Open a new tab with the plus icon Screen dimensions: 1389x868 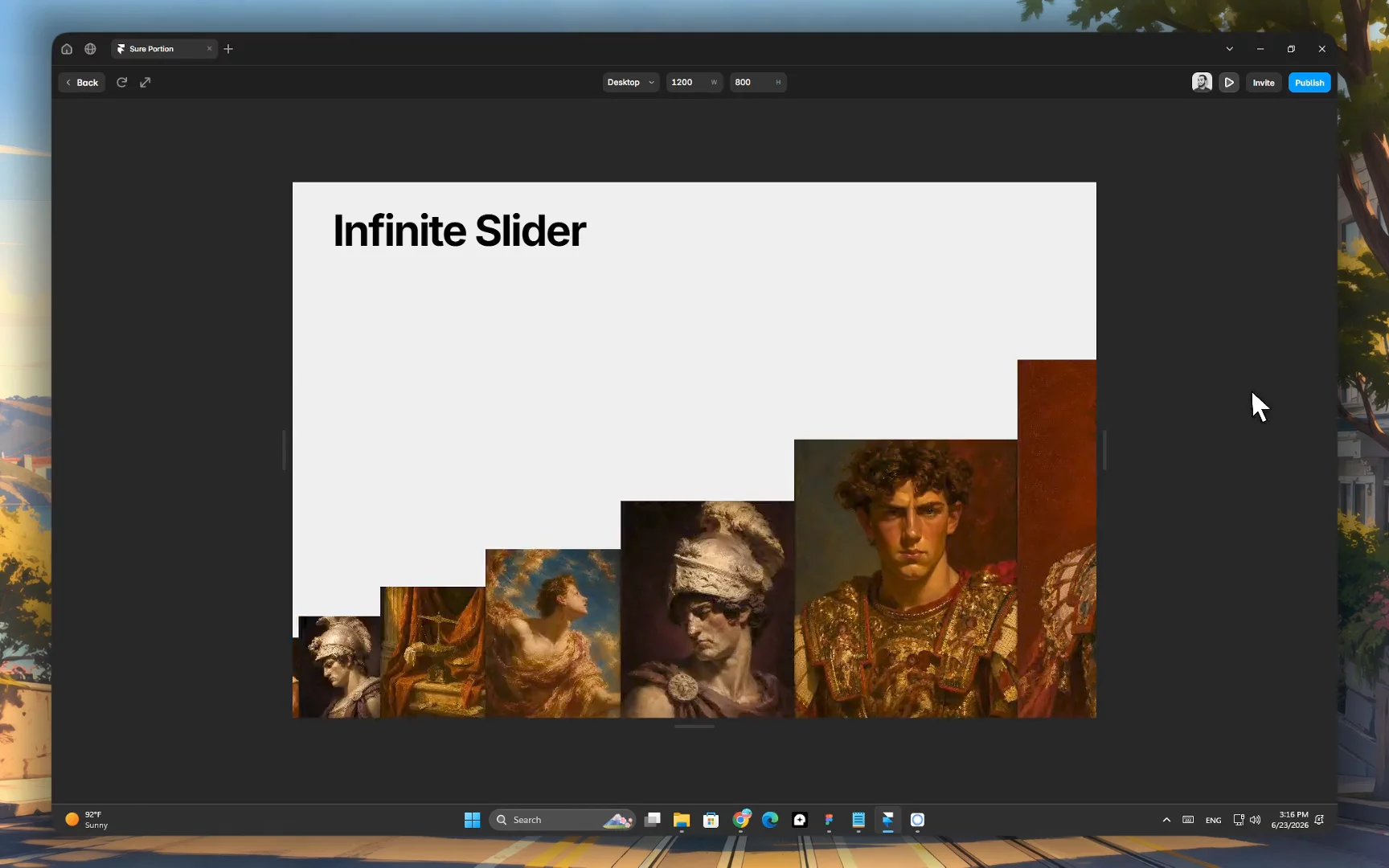228,49
